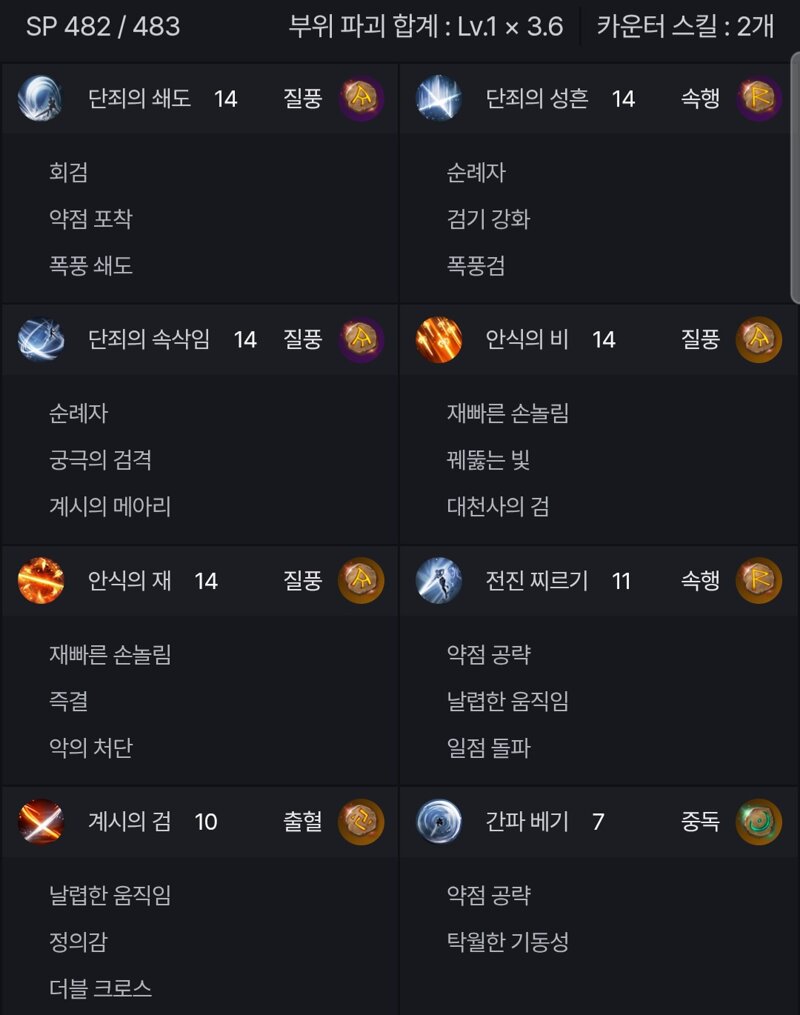The height and width of the screenshot is (1015, 800).
Task: Click the 안식의 재 fire skill icon
Action: [x=40, y=580]
